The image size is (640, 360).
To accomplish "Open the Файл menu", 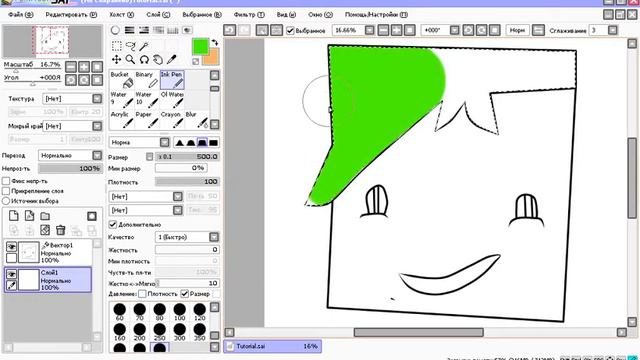I will pyautogui.click(x=20, y=15).
